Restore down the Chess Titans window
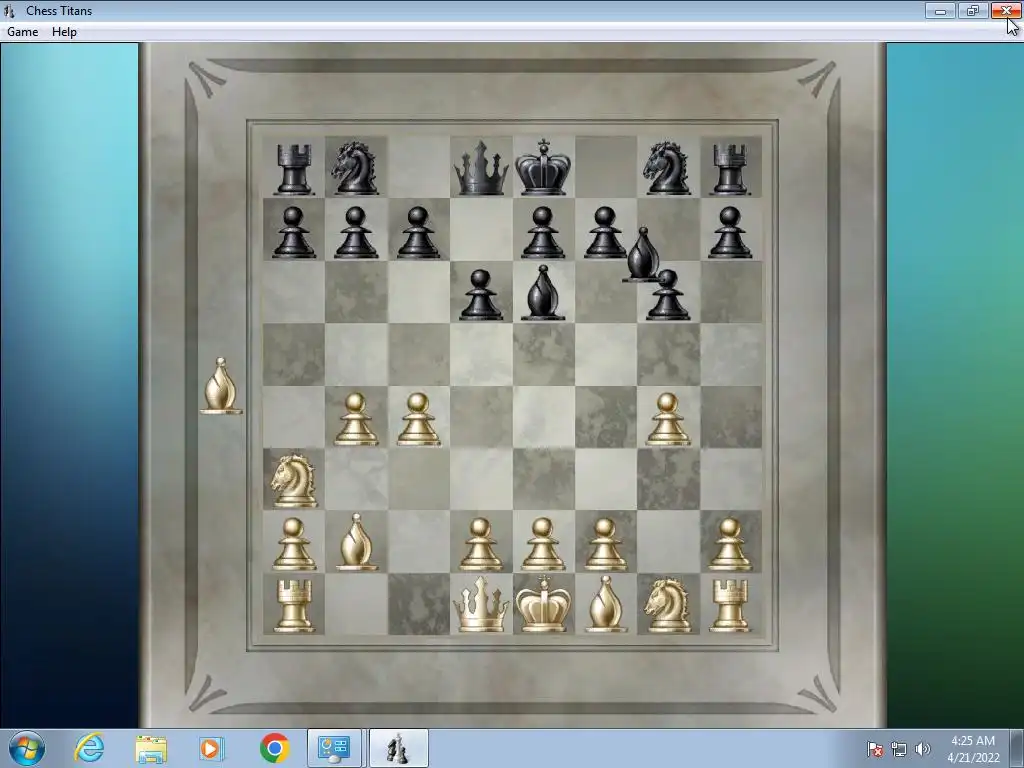The height and width of the screenshot is (768, 1024). [972, 11]
